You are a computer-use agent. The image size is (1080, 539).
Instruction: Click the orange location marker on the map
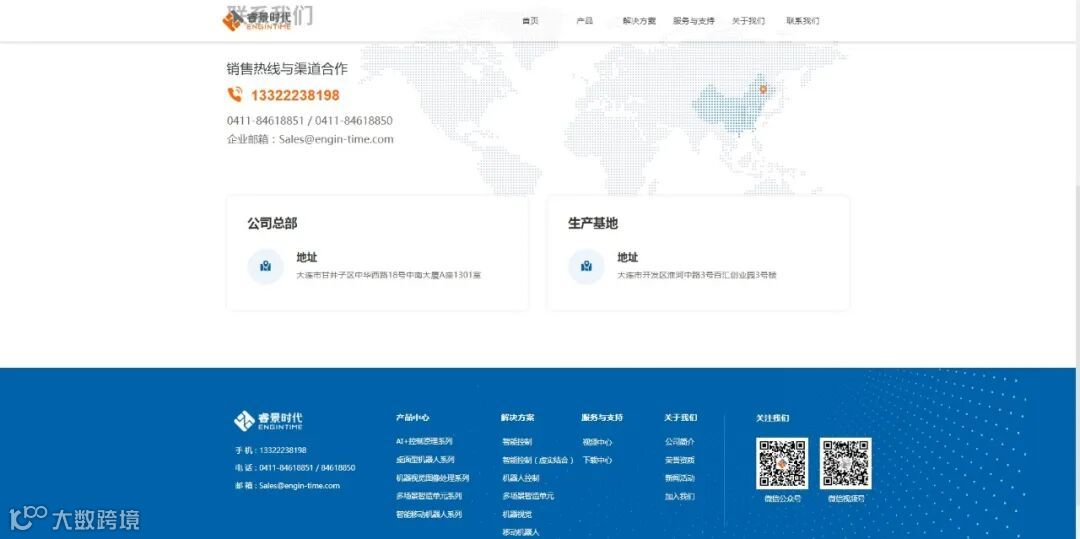pos(763,89)
